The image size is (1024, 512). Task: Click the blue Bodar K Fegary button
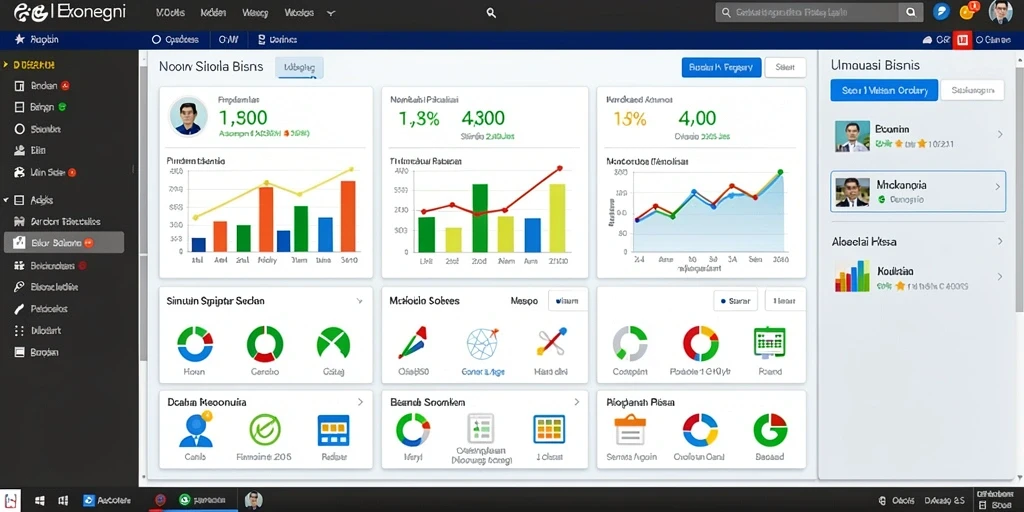point(721,67)
